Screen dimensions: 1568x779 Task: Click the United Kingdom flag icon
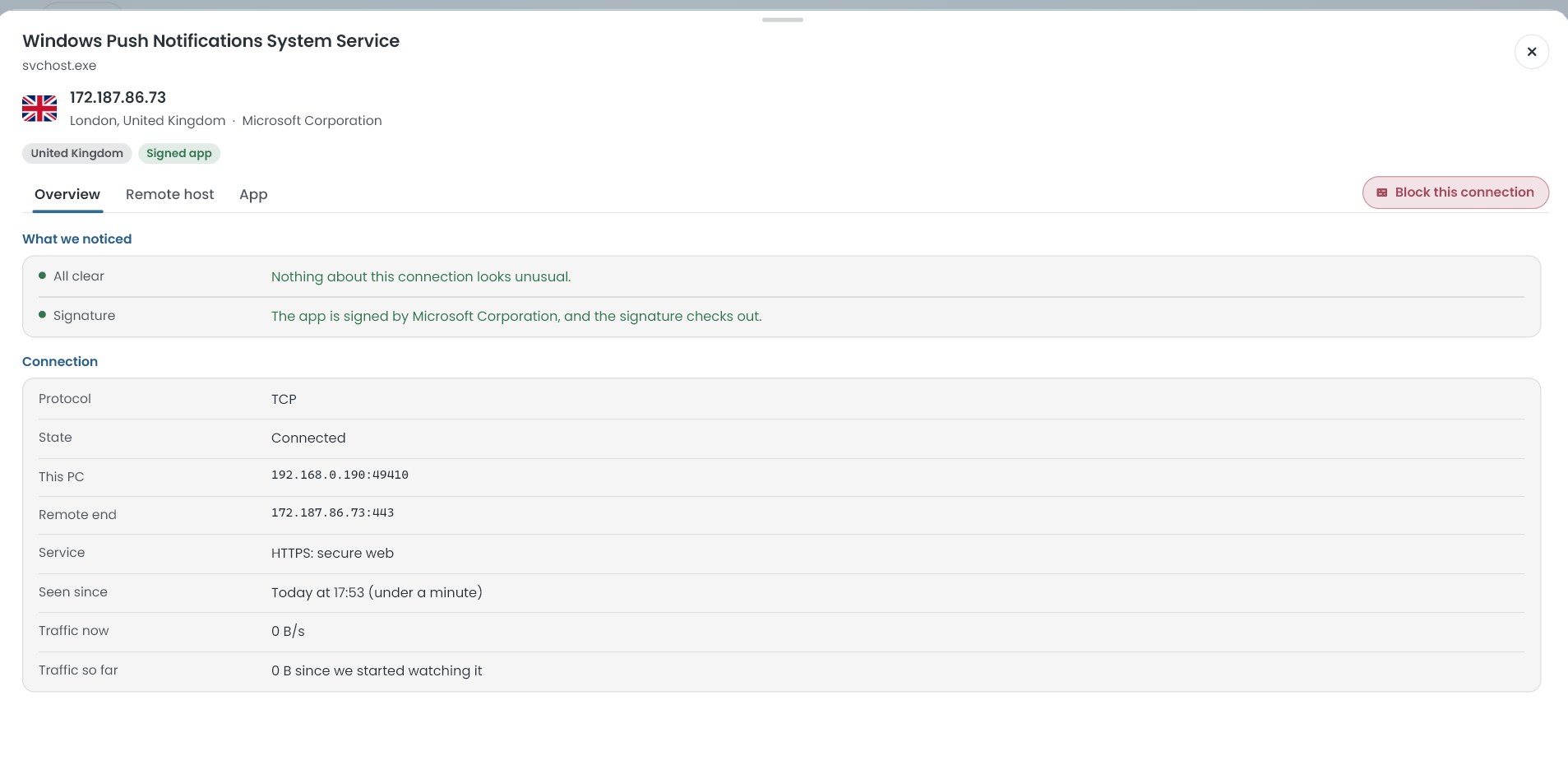point(39,109)
